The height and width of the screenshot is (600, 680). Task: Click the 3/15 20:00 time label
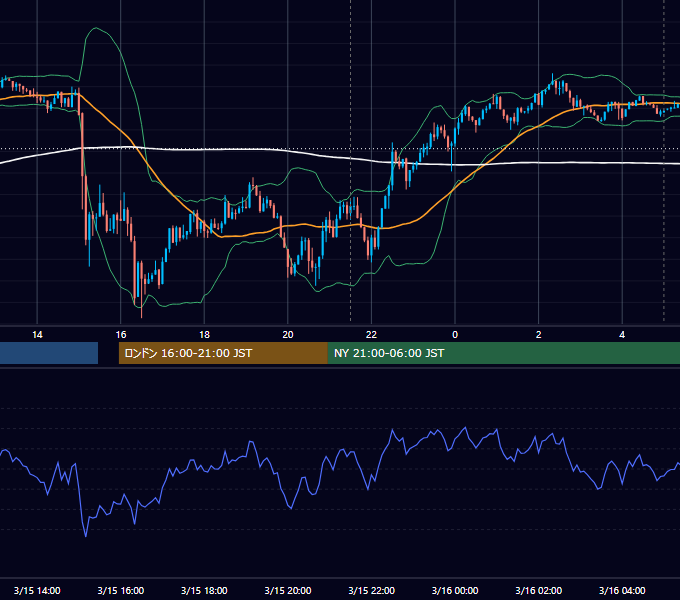click(288, 590)
